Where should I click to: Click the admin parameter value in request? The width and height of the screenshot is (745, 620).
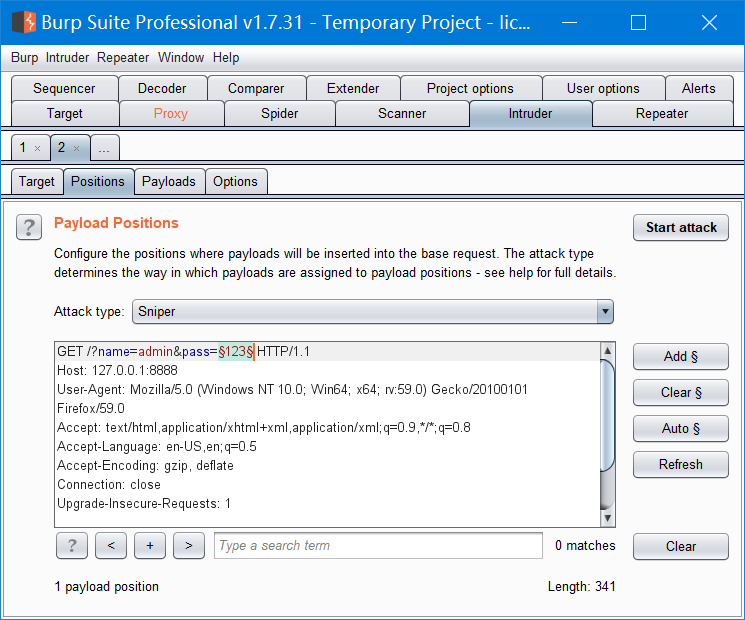pos(155,352)
